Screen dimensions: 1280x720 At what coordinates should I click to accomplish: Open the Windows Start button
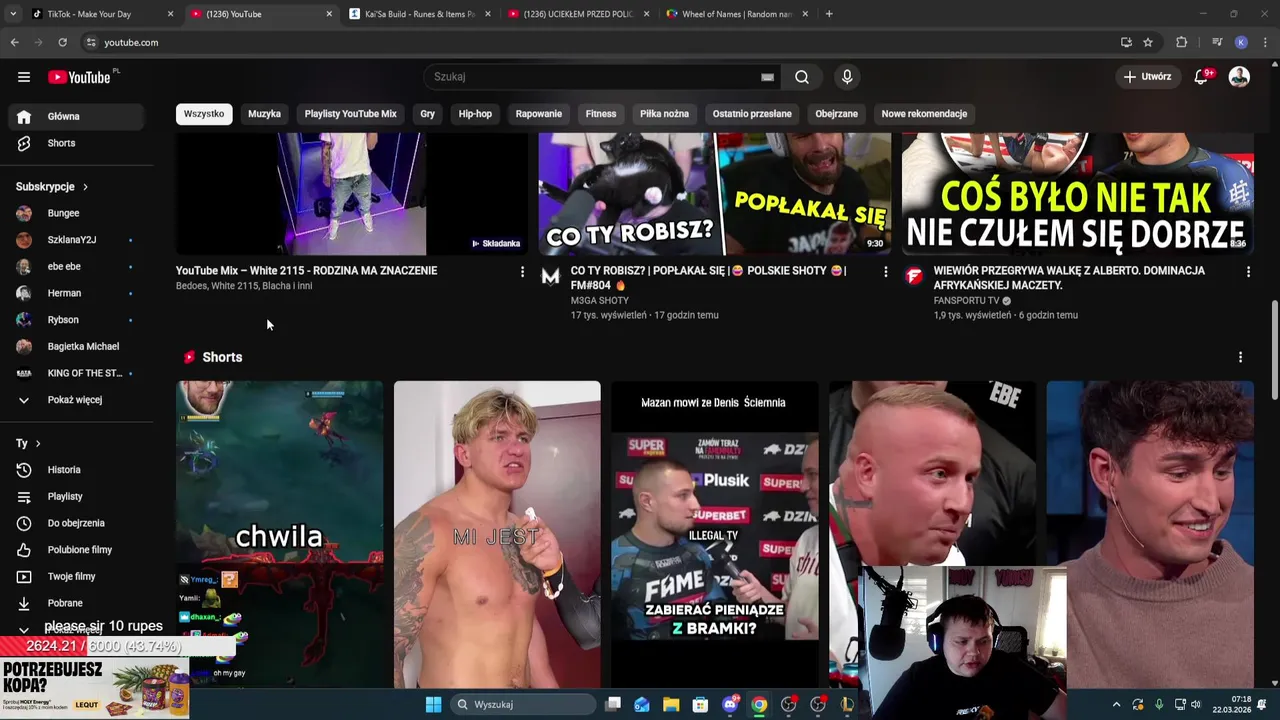click(433, 705)
